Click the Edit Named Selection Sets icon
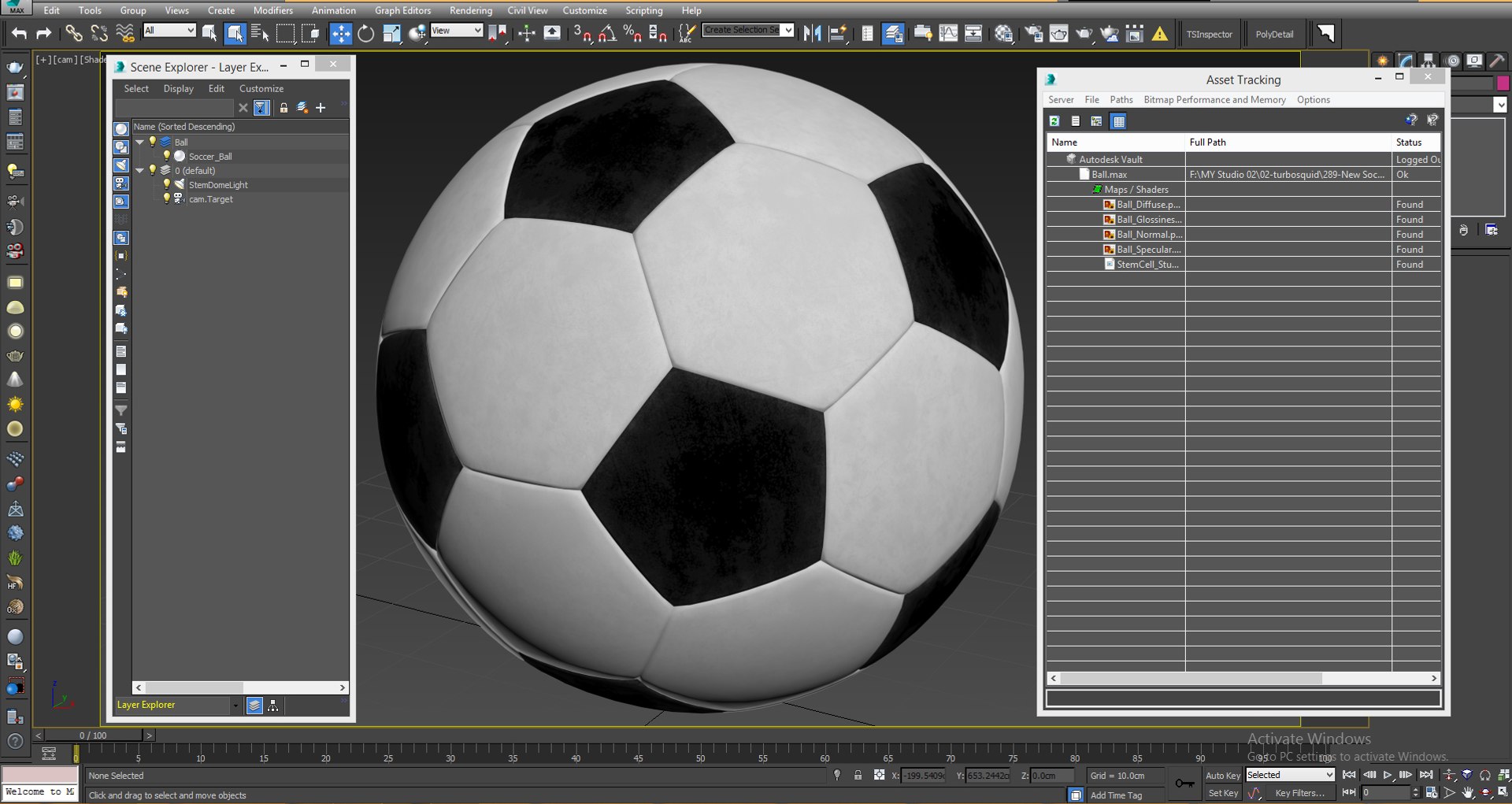The height and width of the screenshot is (804, 1512). pyautogui.click(x=687, y=33)
